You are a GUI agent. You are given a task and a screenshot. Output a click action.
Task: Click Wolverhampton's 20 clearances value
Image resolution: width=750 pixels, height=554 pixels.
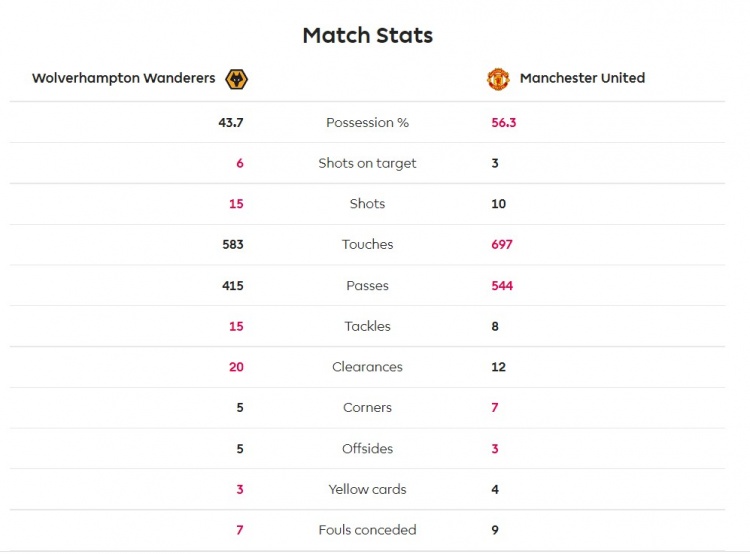coord(236,367)
